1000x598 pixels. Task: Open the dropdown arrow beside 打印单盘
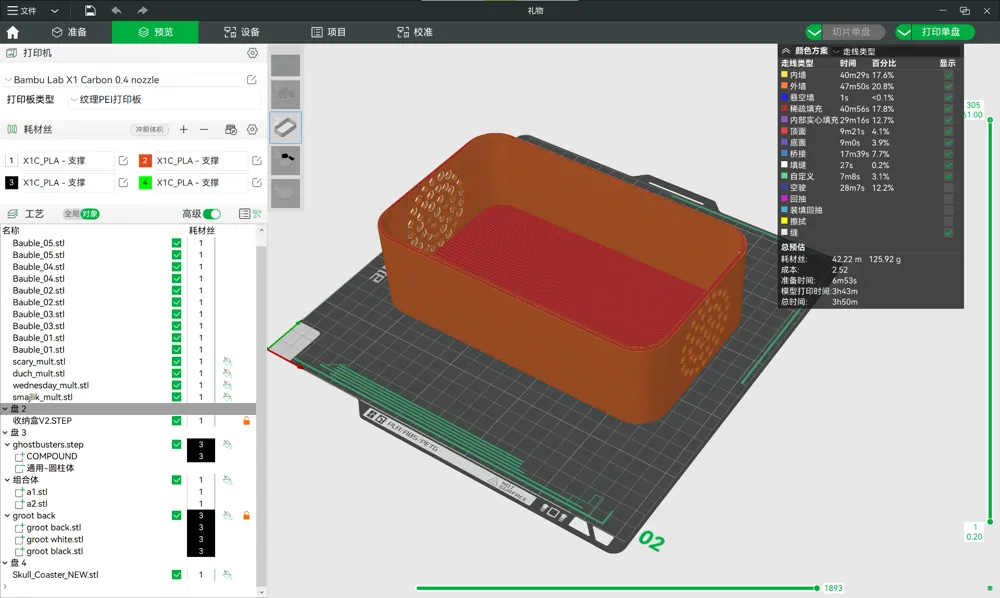tap(904, 32)
